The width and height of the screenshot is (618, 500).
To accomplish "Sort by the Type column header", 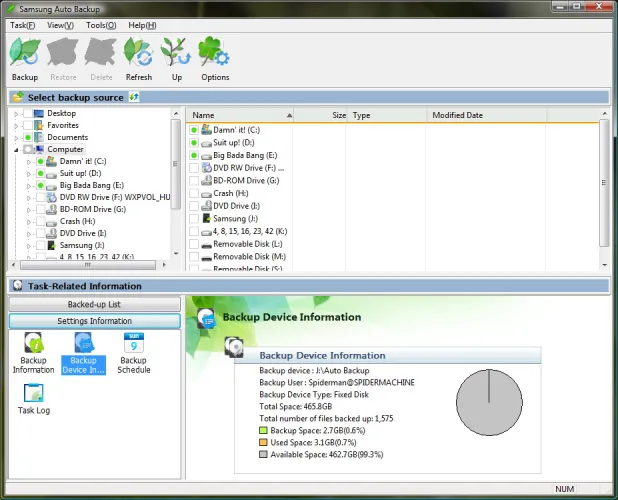I will (x=387, y=115).
